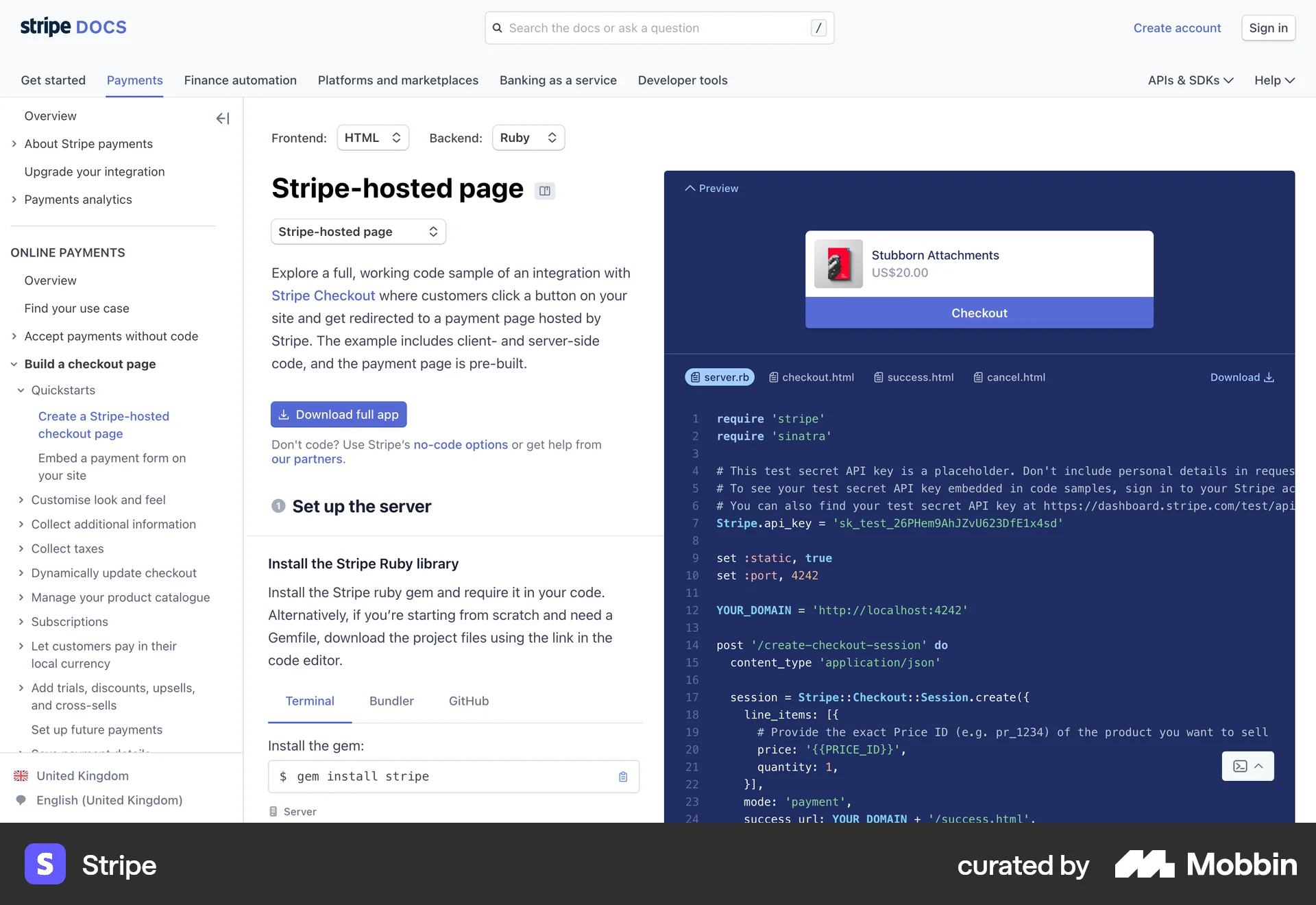Collapse the left sidebar using the arrow icon

click(222, 118)
